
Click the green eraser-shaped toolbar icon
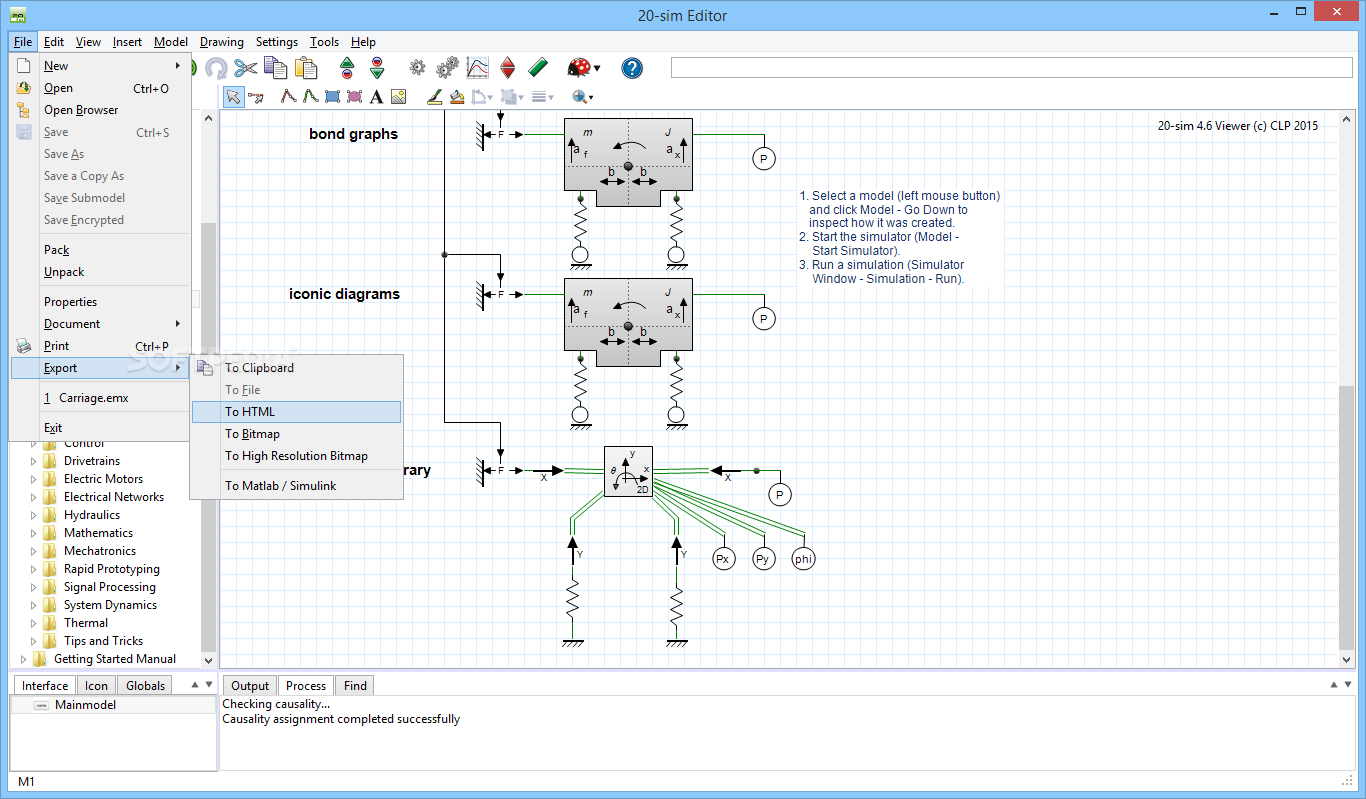pyautogui.click(x=538, y=68)
